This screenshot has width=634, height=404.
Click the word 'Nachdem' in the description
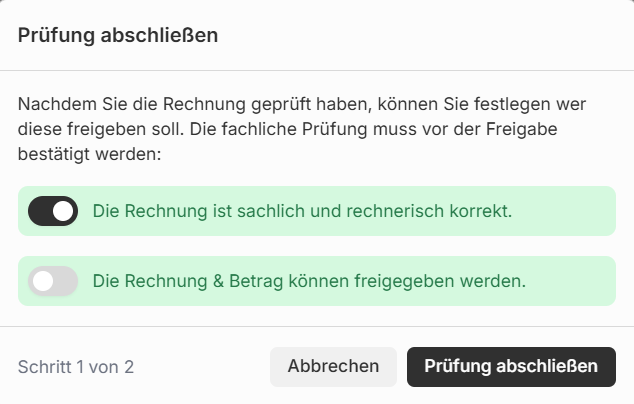pos(54,104)
